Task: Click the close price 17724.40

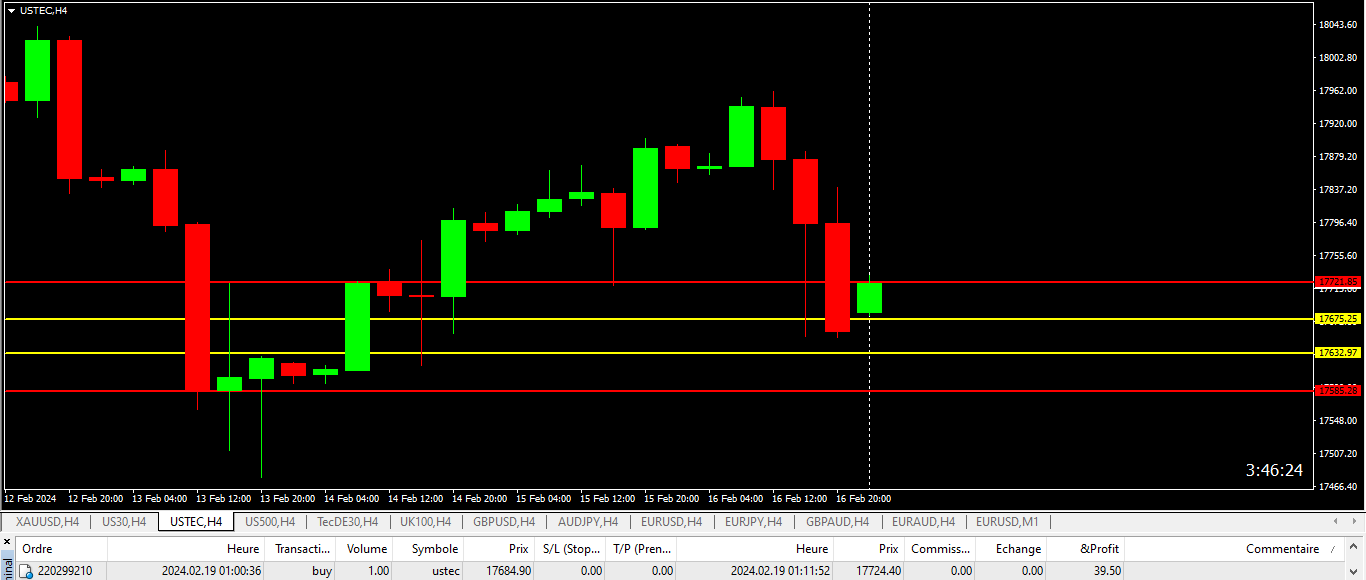Action: 878,571
